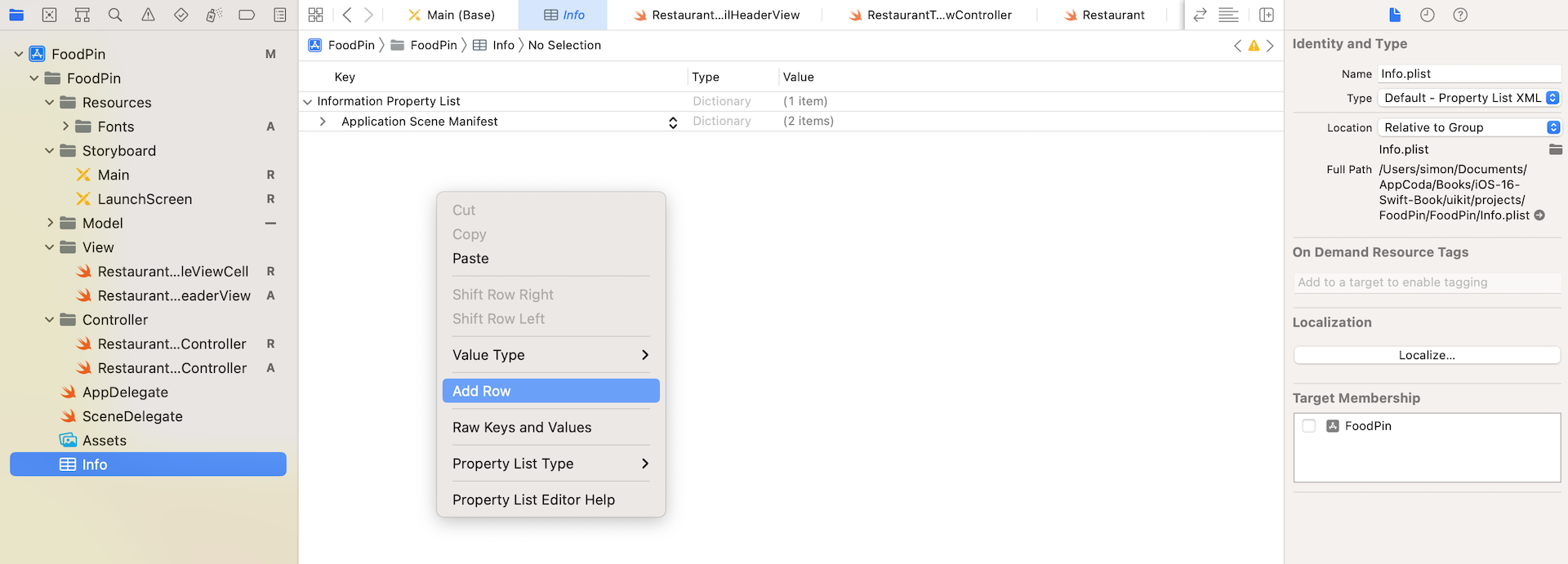Viewport: 1568px width, 564px height.
Task: Open the Breakpoint navigator icon
Action: 247,15
